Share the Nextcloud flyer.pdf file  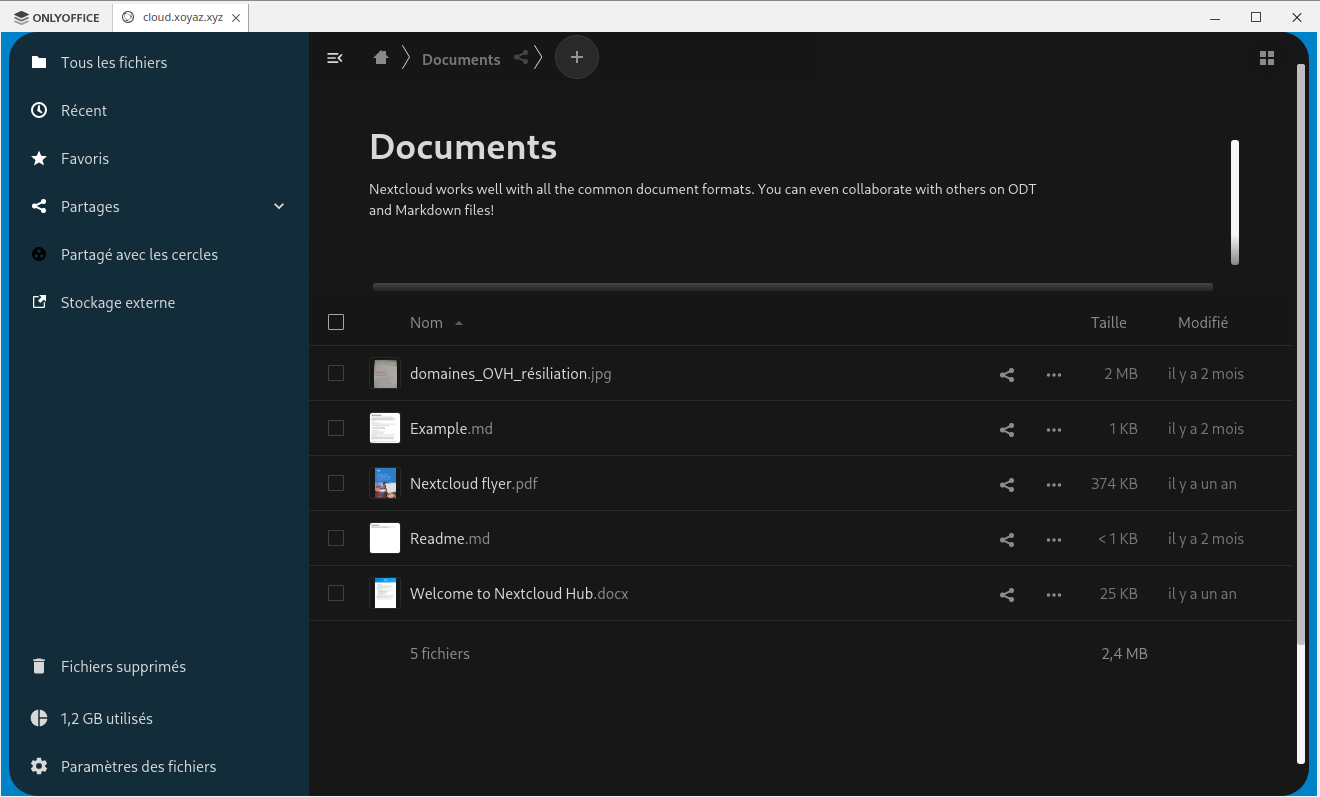tap(1007, 485)
